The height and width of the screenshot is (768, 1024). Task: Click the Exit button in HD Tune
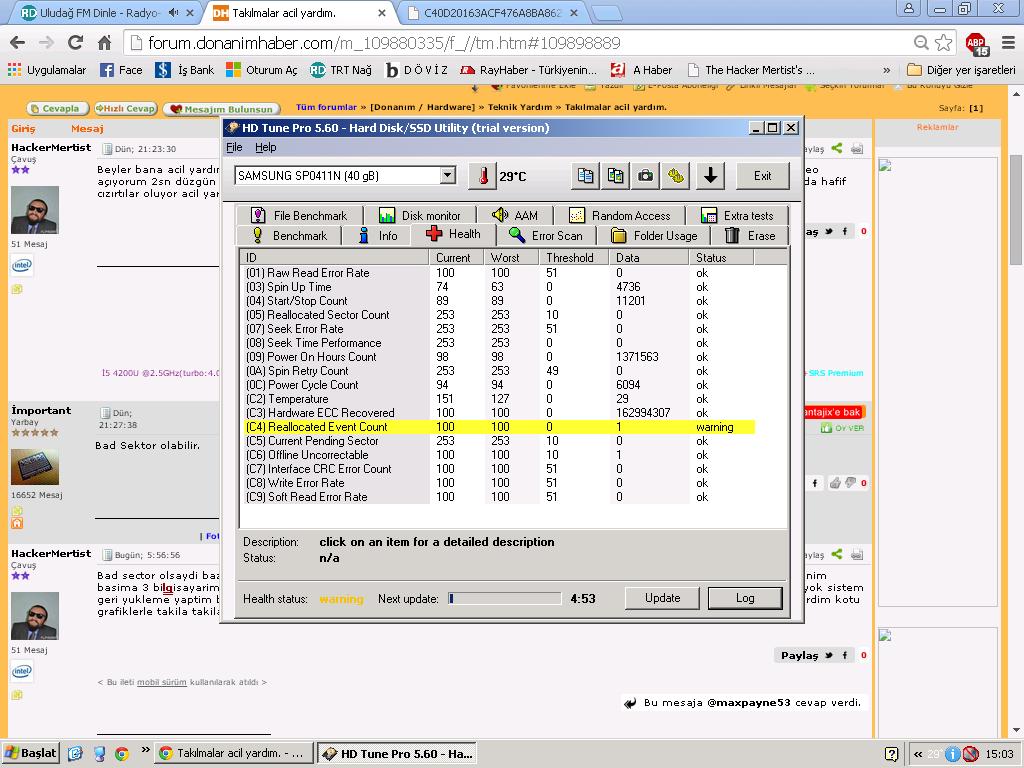(762, 176)
